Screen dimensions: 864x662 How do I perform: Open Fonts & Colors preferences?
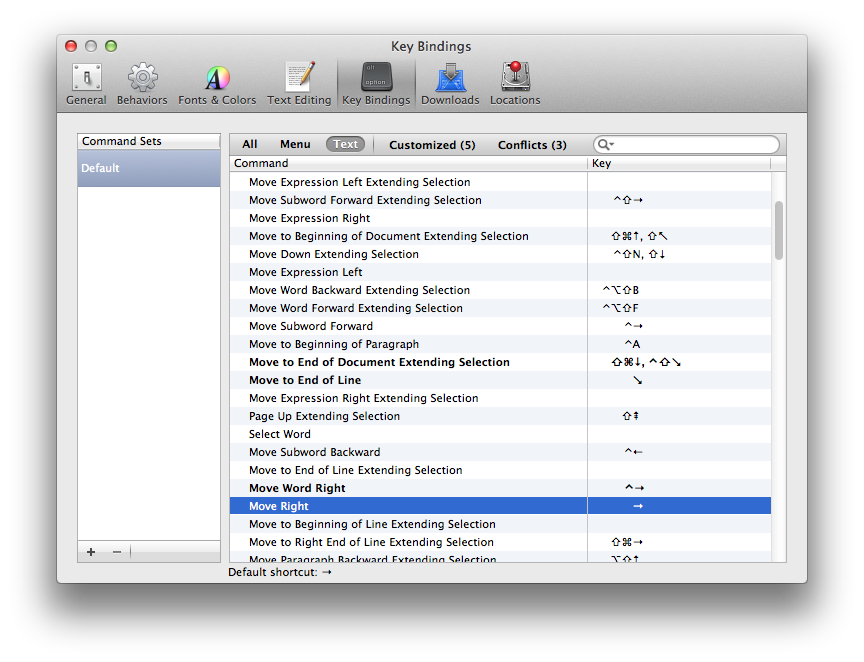coord(217,84)
